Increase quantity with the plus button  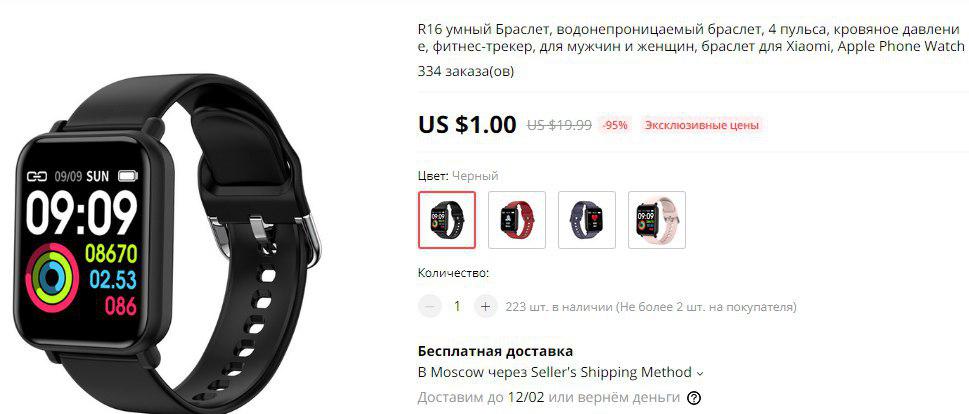pos(485,306)
